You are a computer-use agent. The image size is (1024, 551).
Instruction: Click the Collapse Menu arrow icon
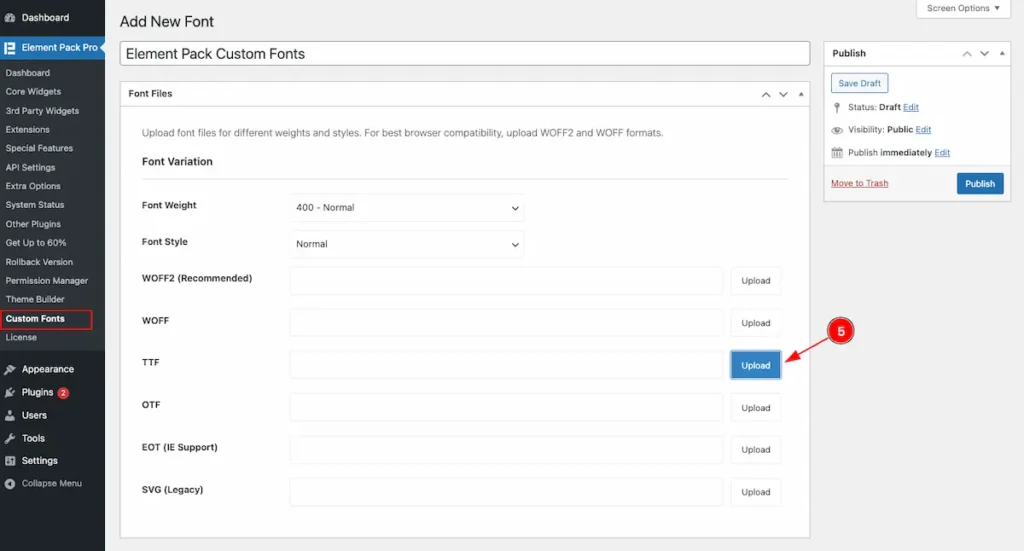[x=10, y=484]
